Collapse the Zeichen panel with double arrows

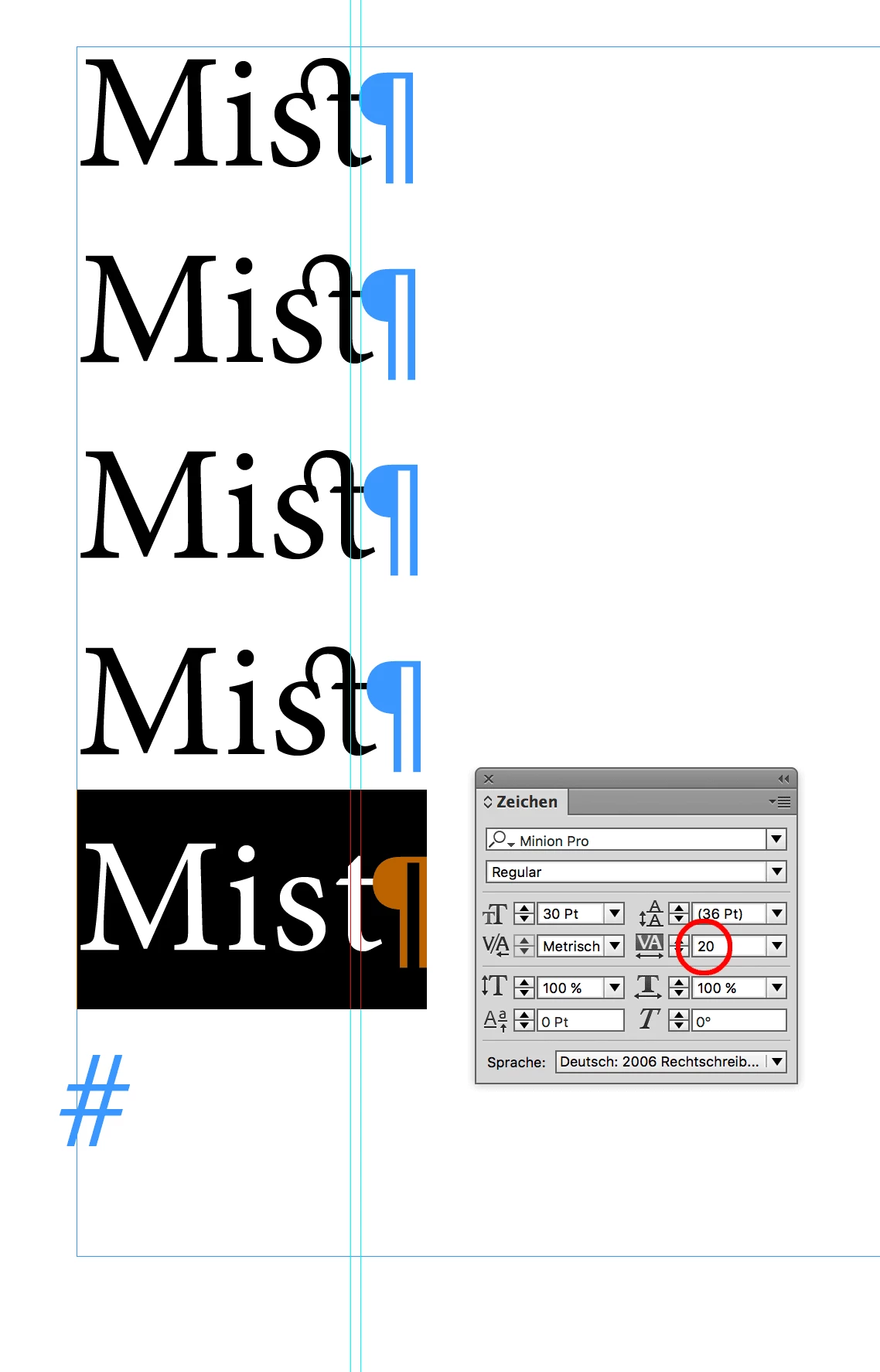(783, 779)
